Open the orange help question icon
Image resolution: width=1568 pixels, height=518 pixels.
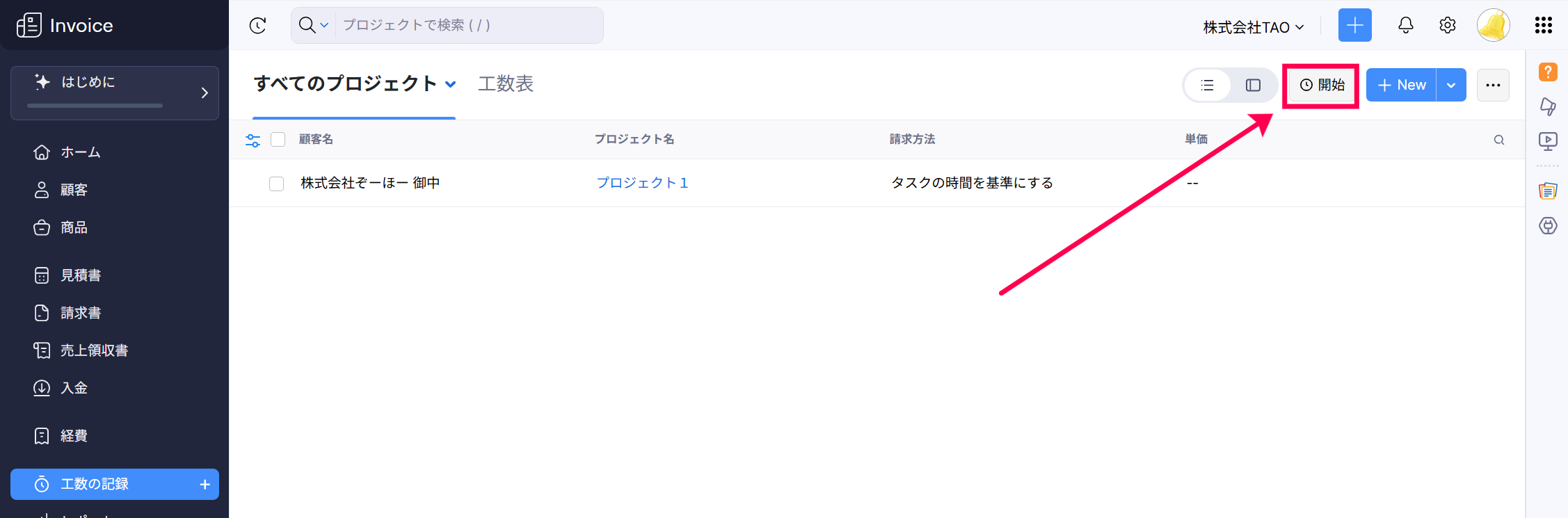pos(1547,72)
